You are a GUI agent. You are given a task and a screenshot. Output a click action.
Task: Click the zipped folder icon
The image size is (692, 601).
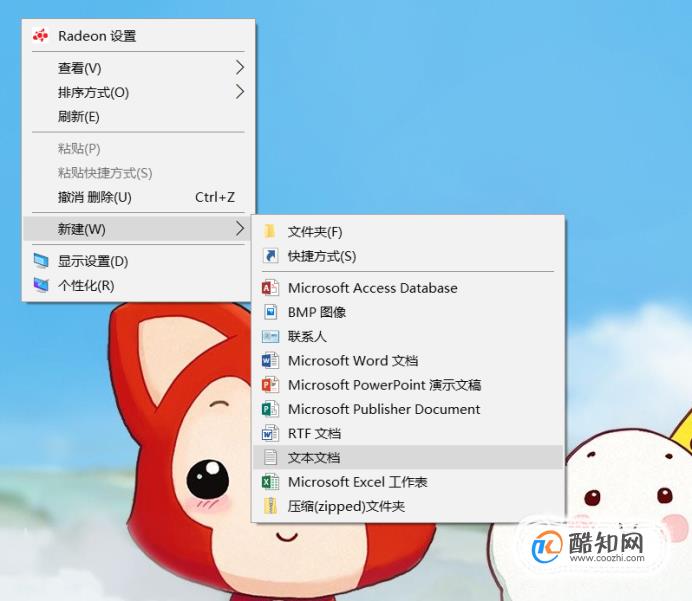click(x=270, y=506)
